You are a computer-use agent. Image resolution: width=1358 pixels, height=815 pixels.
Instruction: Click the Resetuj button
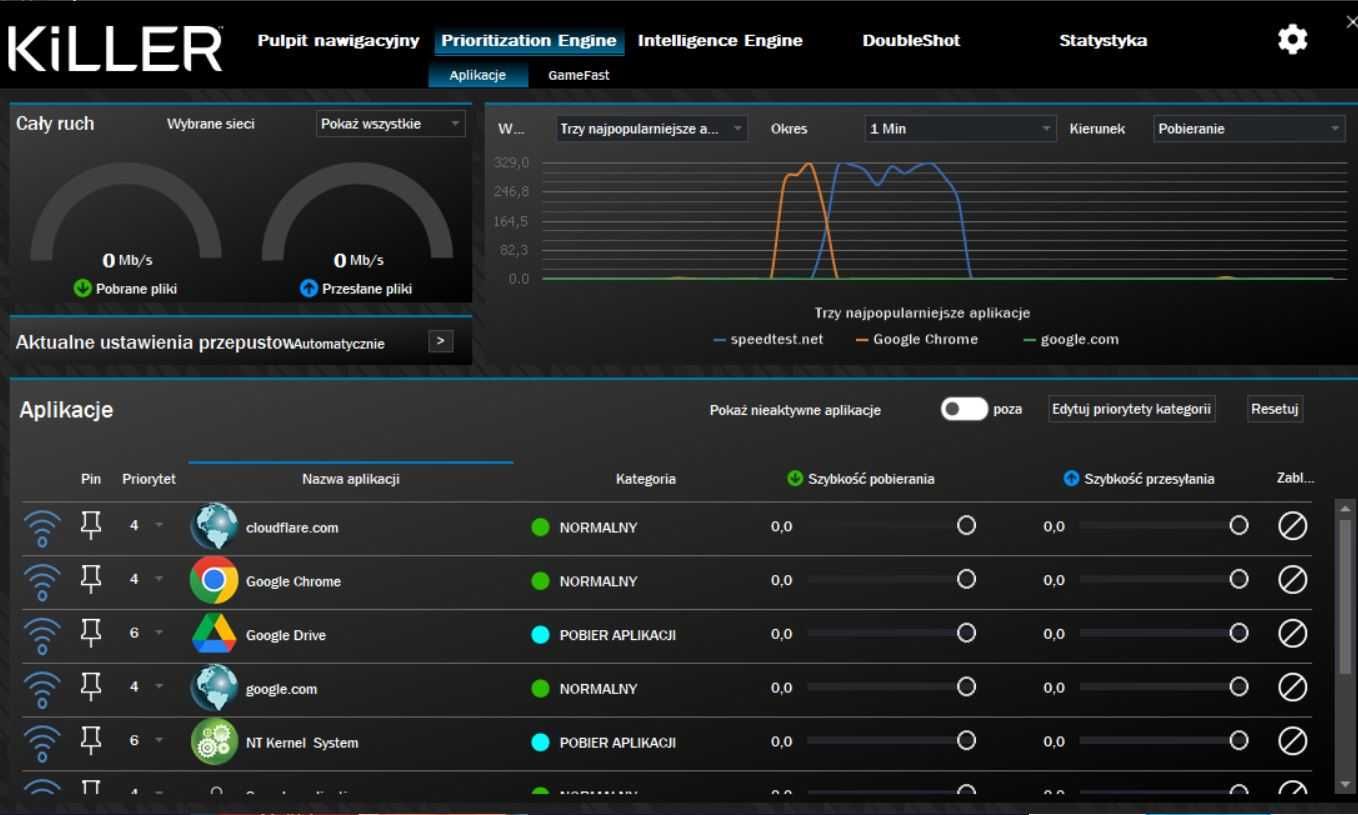tap(1275, 409)
